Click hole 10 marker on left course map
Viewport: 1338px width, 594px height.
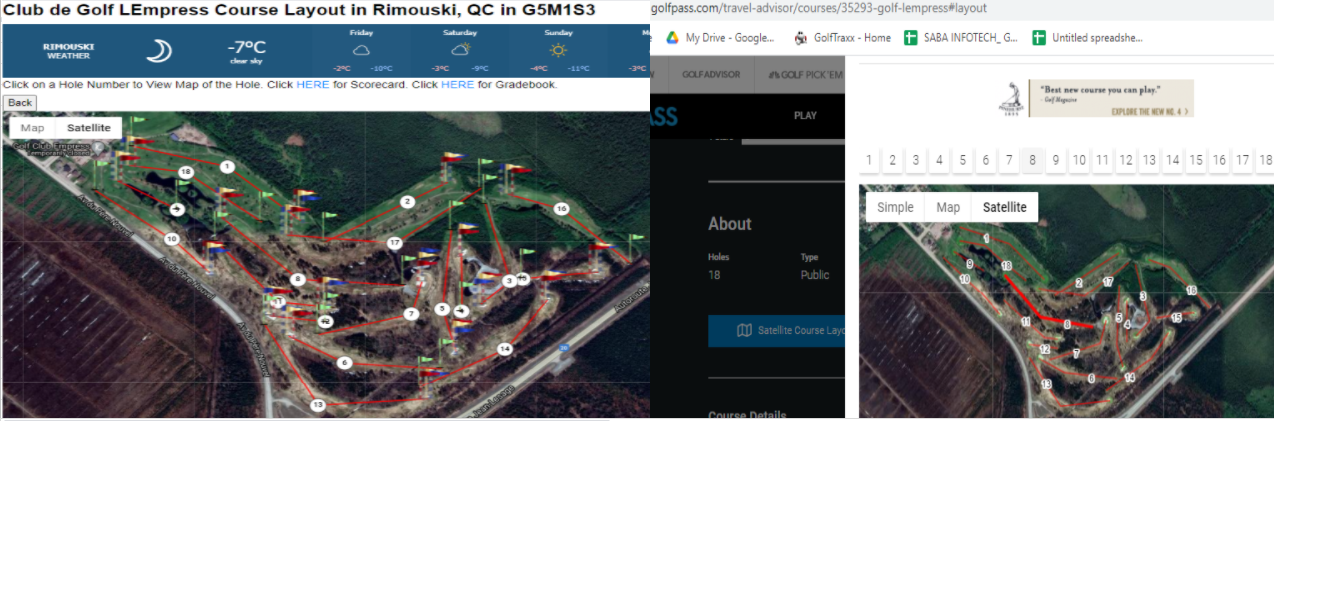(172, 238)
